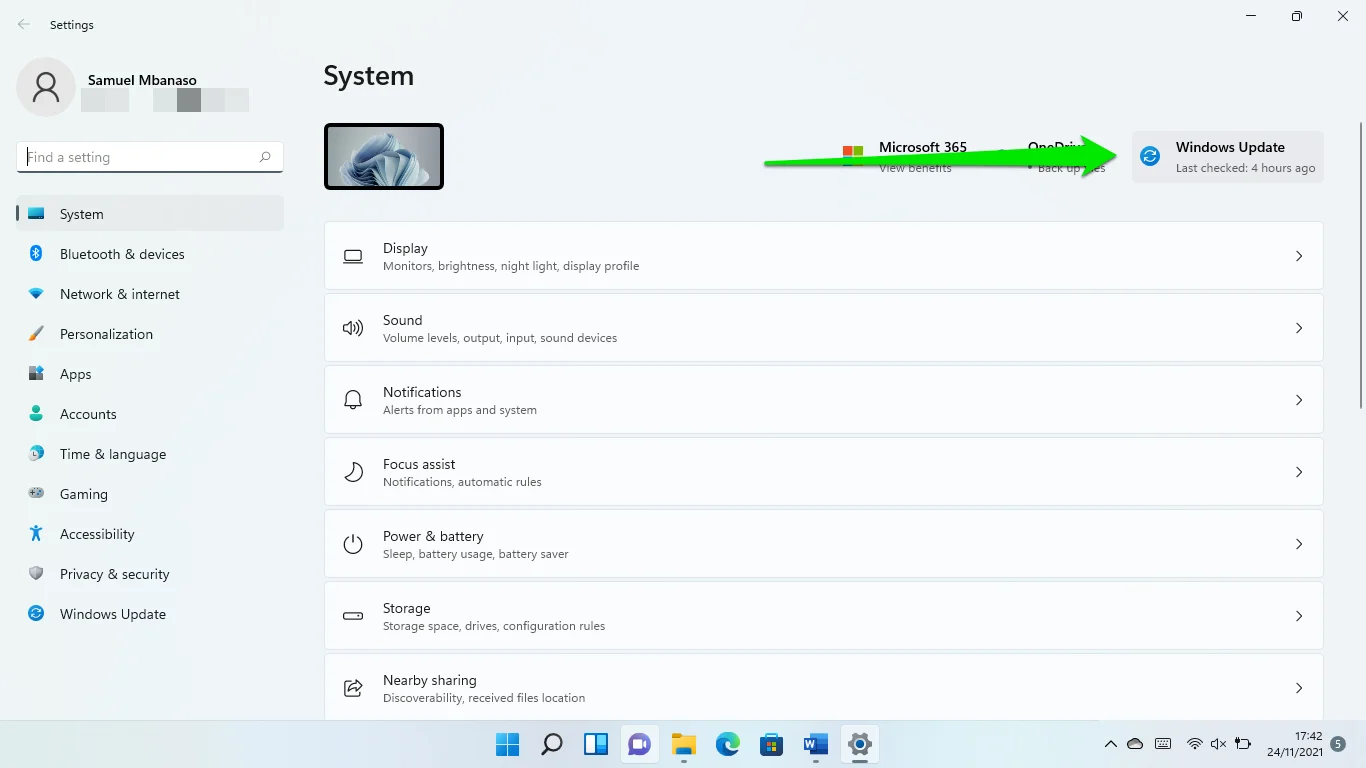The image size is (1366, 768).
Task: Expand Focus assist row chevron
Action: [x=1299, y=472]
